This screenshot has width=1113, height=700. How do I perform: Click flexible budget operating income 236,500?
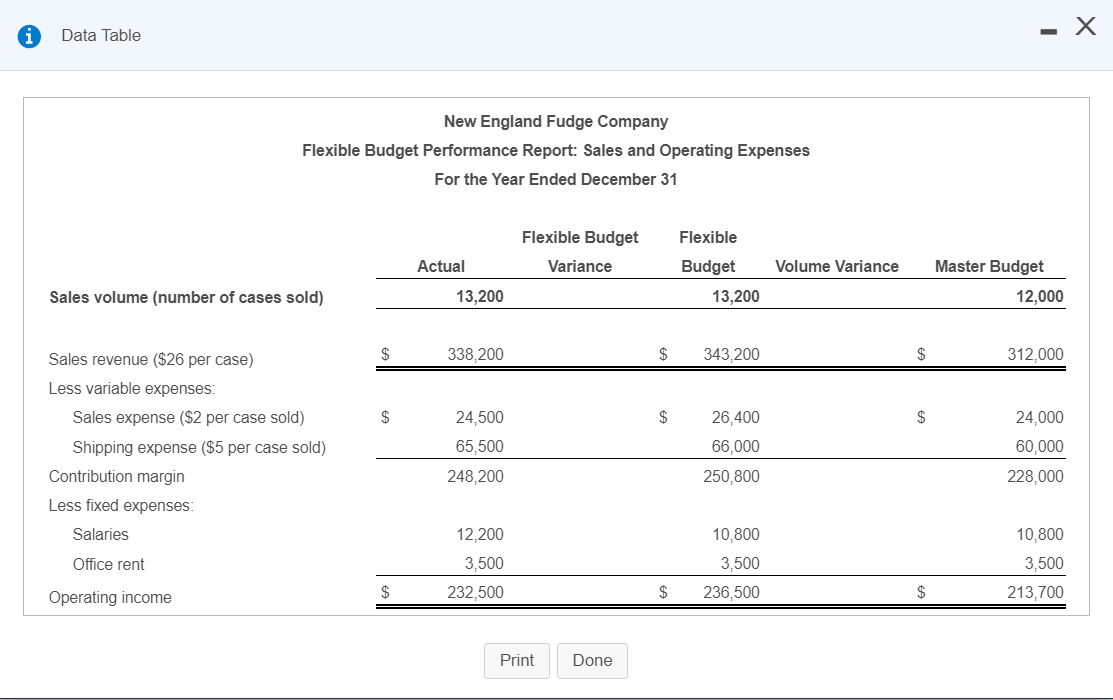732,592
